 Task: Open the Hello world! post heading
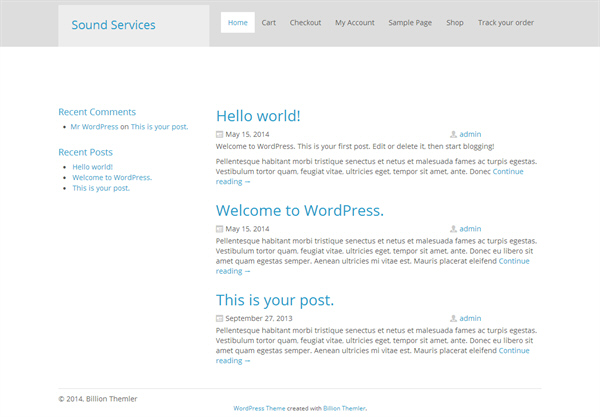click(258, 116)
